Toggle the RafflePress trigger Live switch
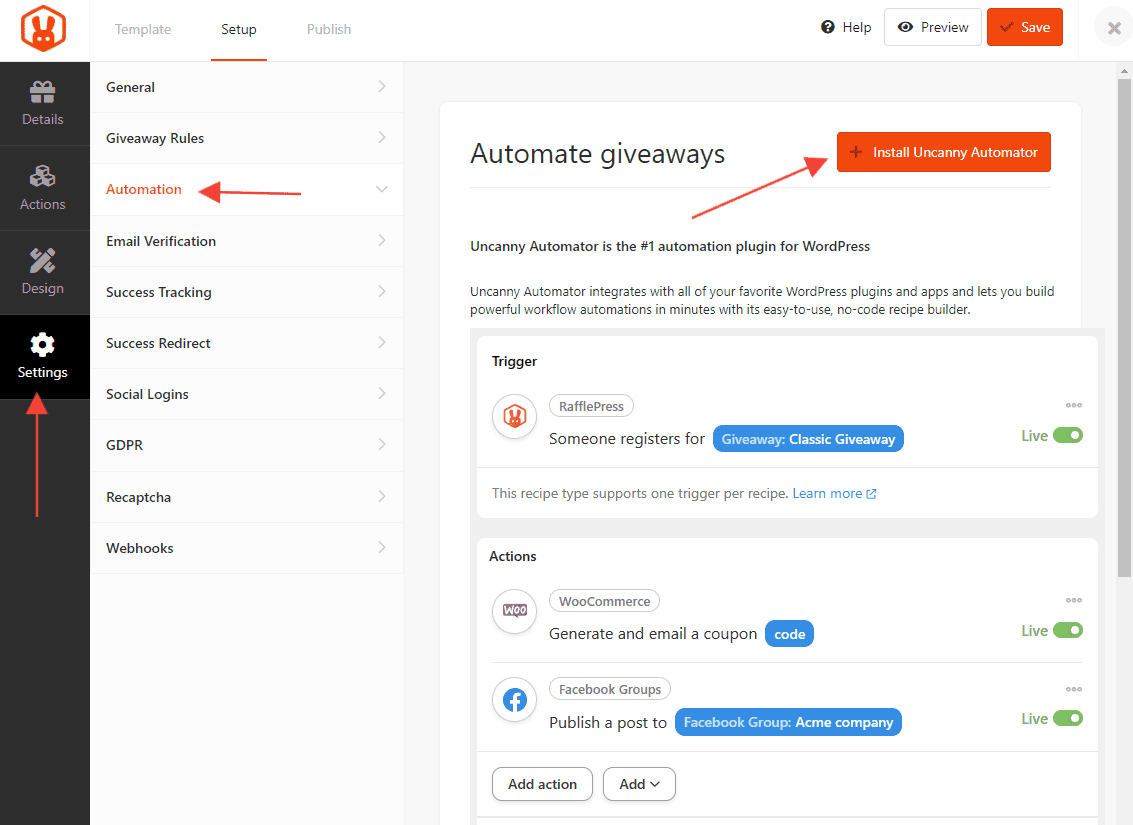Image resolution: width=1133 pixels, height=825 pixels. click(x=1068, y=436)
